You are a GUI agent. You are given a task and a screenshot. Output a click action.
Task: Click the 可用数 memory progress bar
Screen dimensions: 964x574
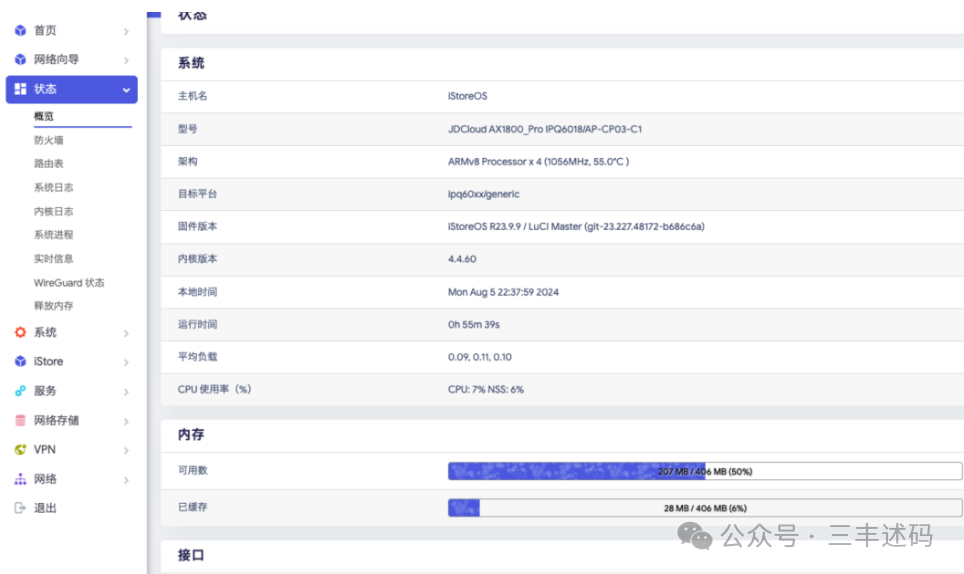coord(705,471)
